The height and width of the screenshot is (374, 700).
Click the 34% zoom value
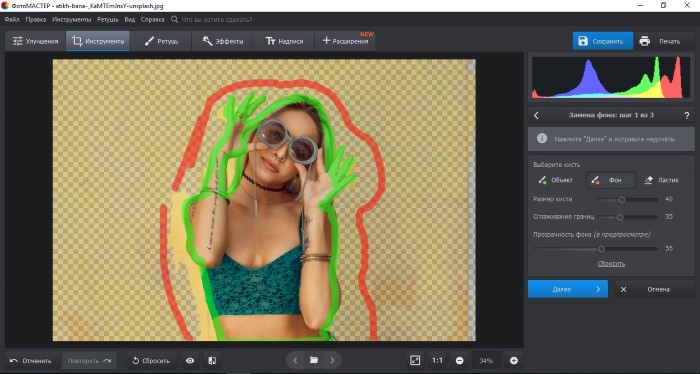487,361
